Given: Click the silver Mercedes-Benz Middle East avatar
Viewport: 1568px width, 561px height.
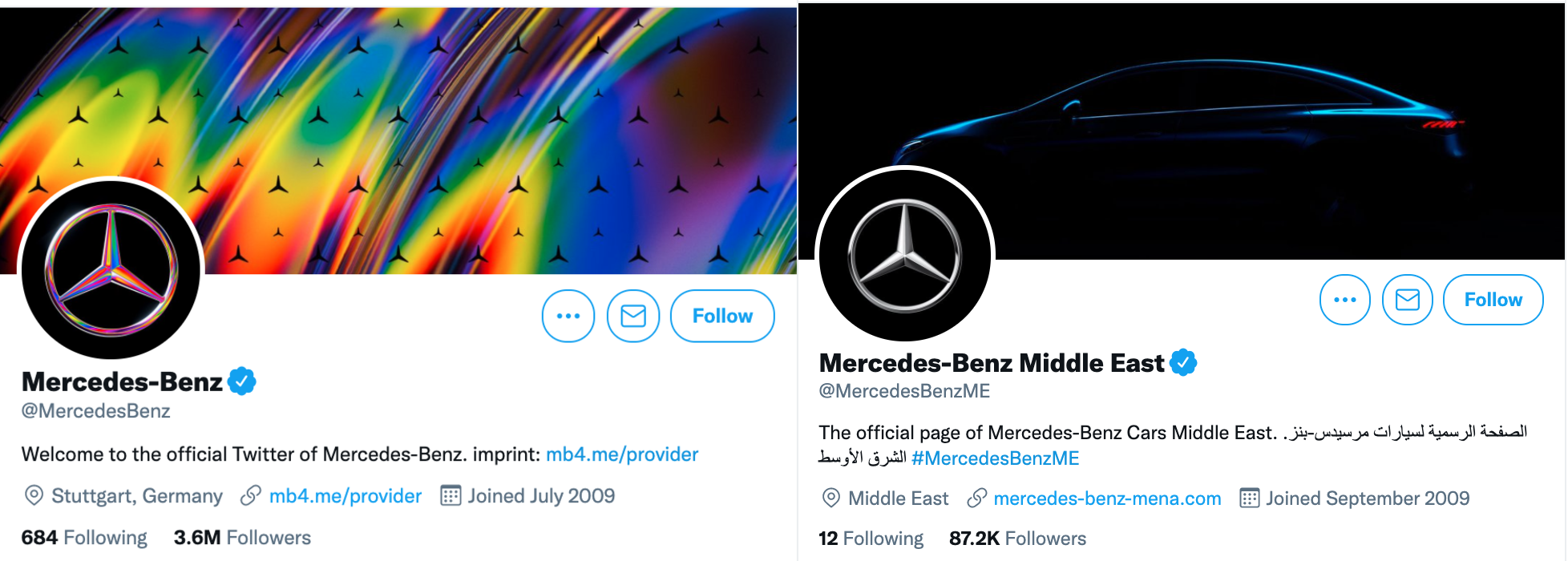Looking at the screenshot, I should 905,255.
